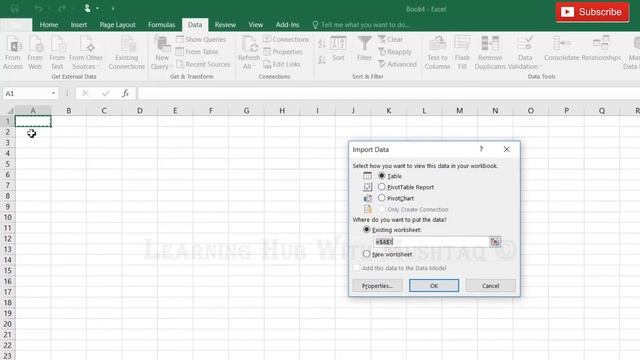The image size is (640, 360).
Task: Select New worksheet radio option
Action: pos(367,254)
